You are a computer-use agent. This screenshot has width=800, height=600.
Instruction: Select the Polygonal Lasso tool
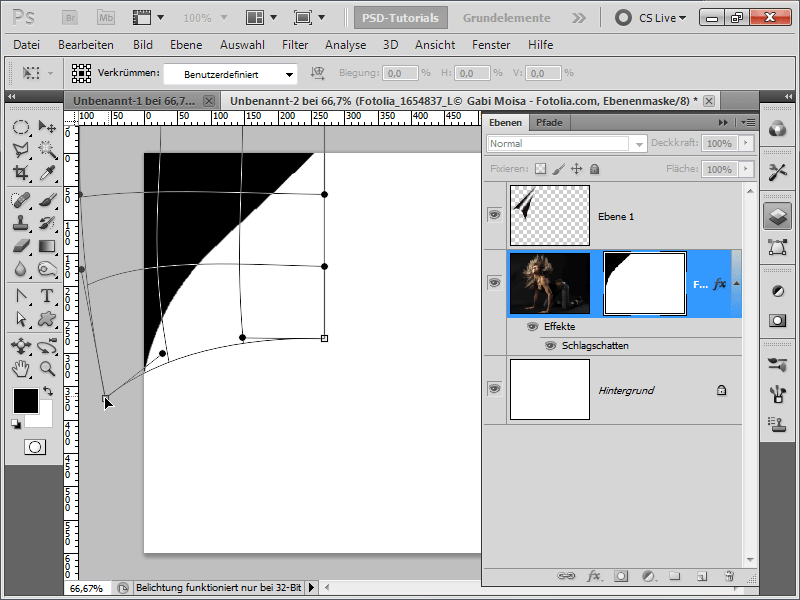[21, 149]
